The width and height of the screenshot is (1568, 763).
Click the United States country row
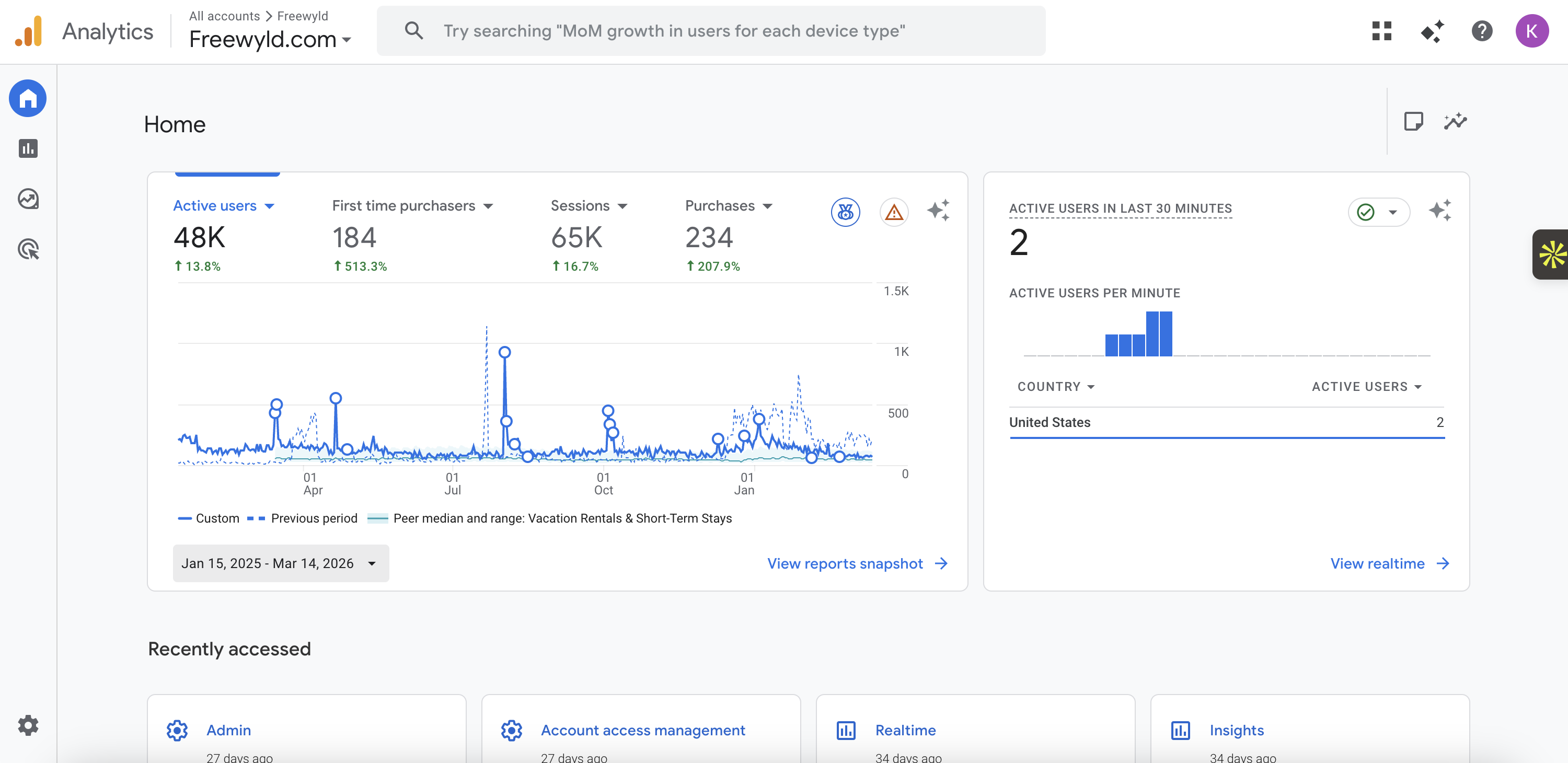pyautogui.click(x=1227, y=422)
